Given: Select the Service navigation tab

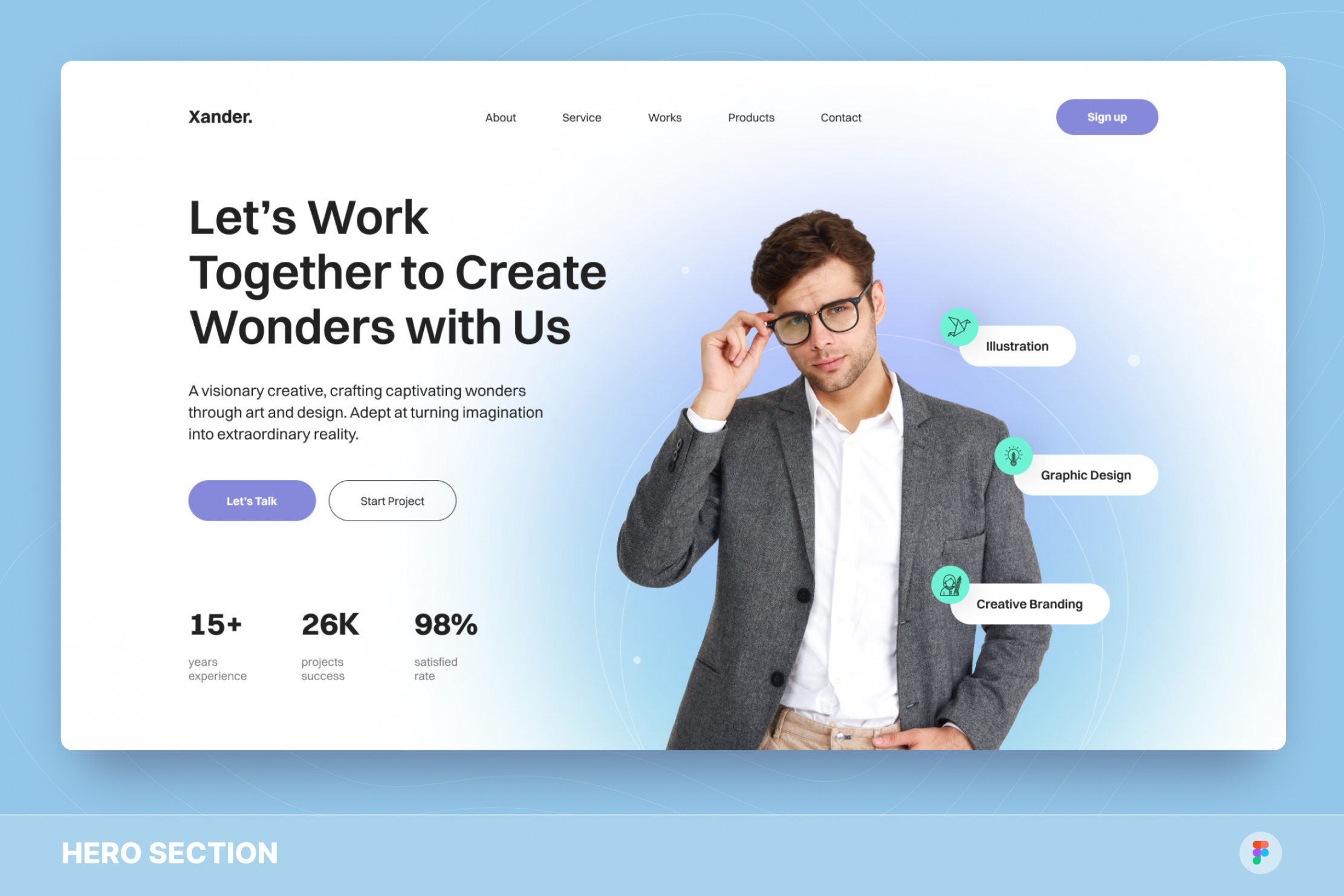Looking at the screenshot, I should tap(581, 117).
